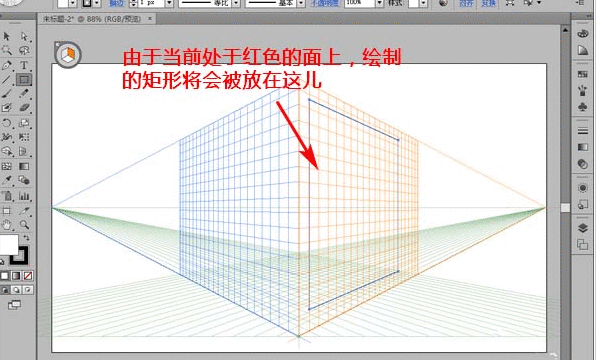This screenshot has height=360, width=598.
Task: Set paint mode to Gradient
Action: [16, 276]
